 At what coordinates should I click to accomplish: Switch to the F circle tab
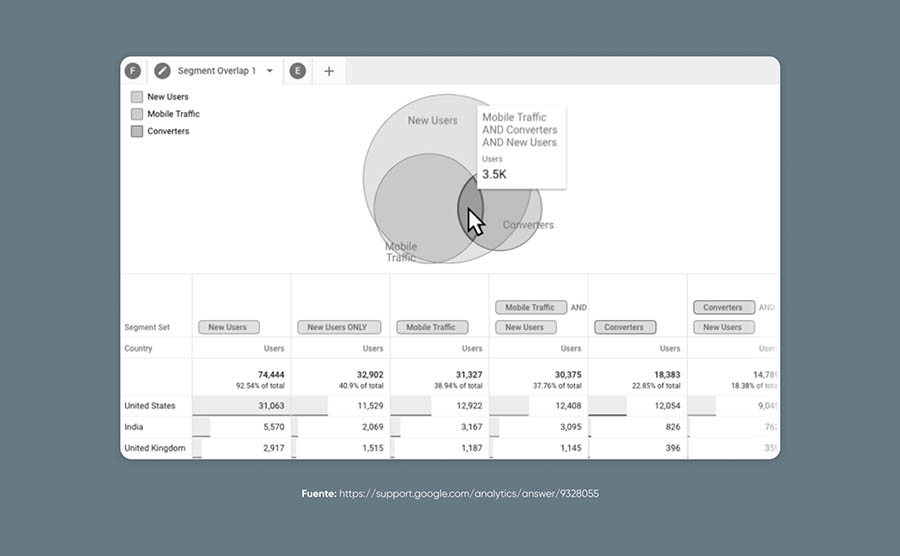point(132,71)
